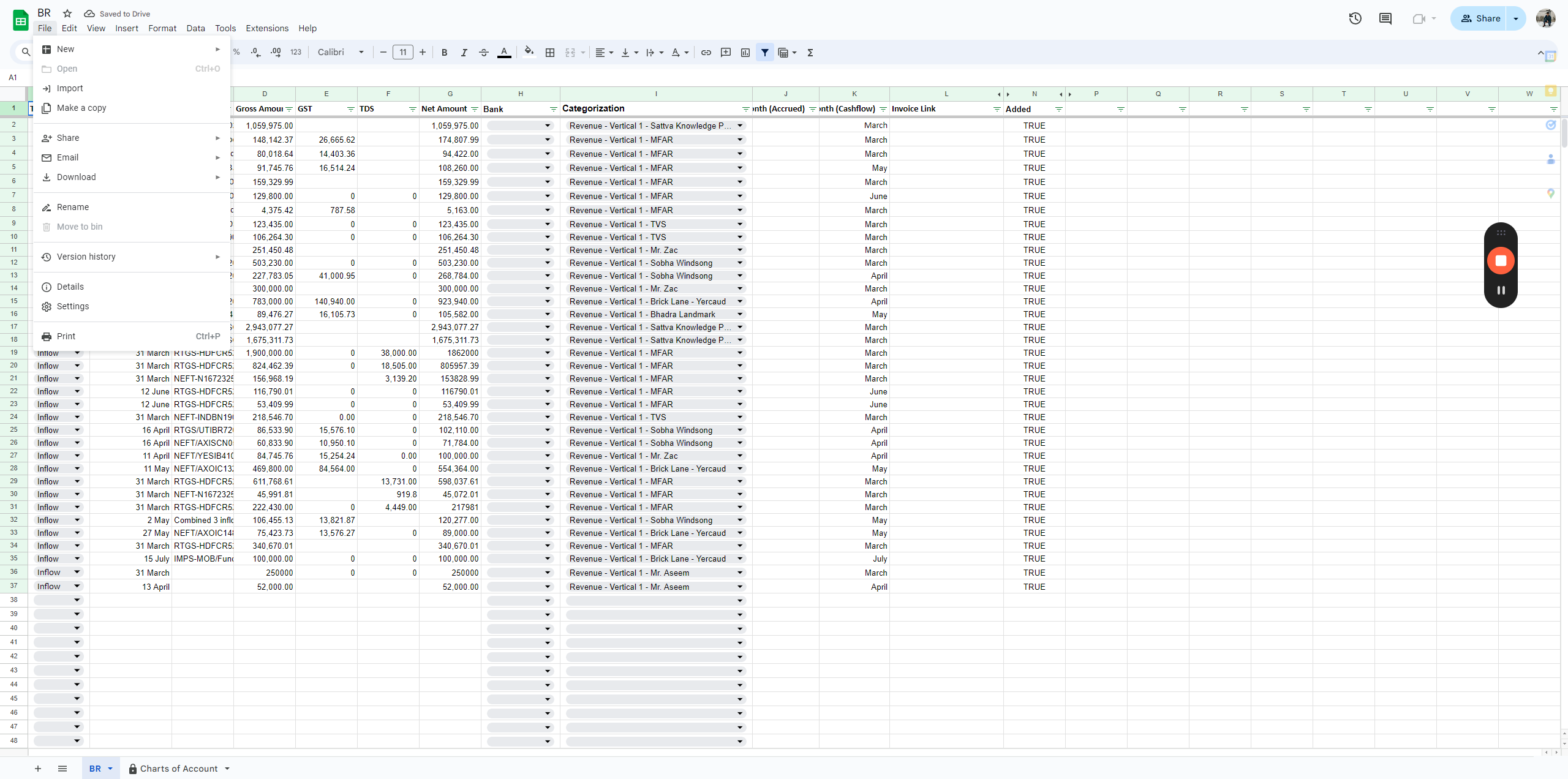
Task: Click the Bold formatting icon
Action: click(444, 53)
